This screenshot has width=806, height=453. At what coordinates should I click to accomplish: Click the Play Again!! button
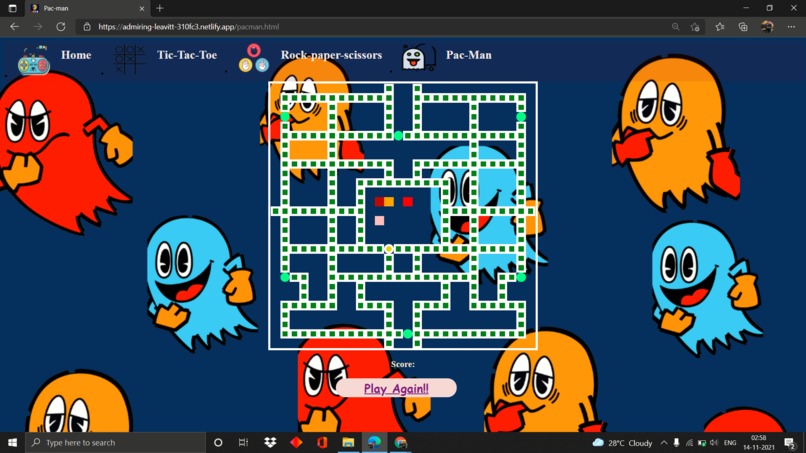[396, 388]
